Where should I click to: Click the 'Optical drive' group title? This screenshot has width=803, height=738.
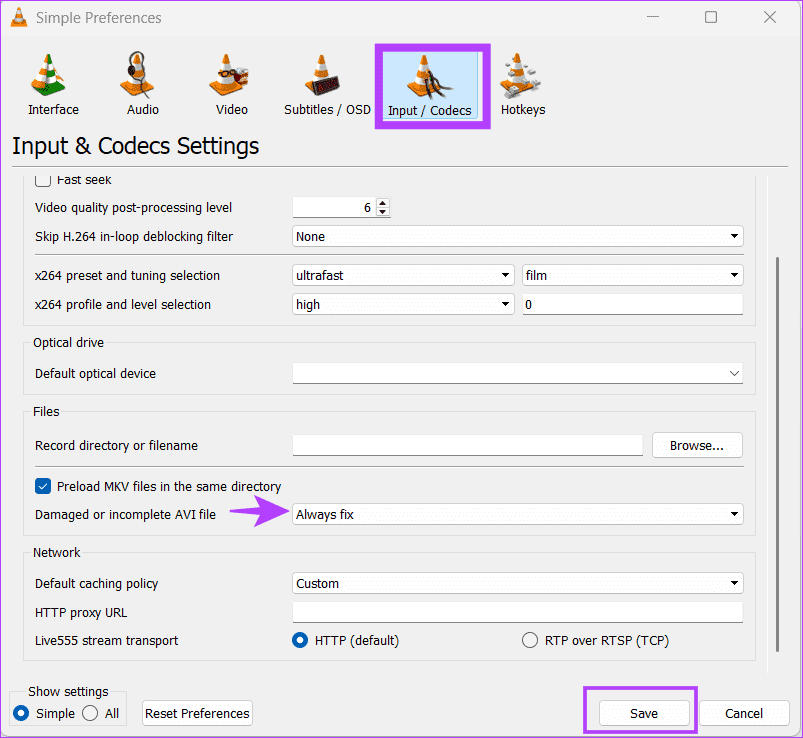[69, 342]
